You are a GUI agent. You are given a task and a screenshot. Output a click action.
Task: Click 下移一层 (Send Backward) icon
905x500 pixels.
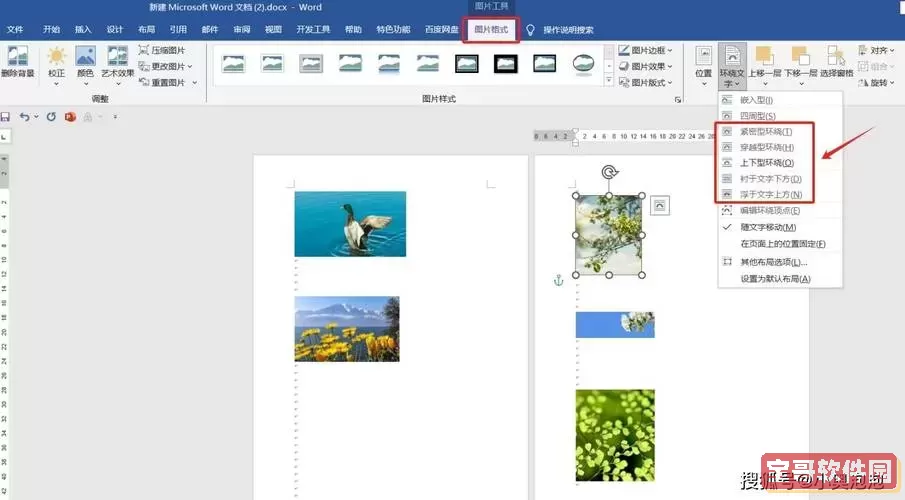click(800, 57)
